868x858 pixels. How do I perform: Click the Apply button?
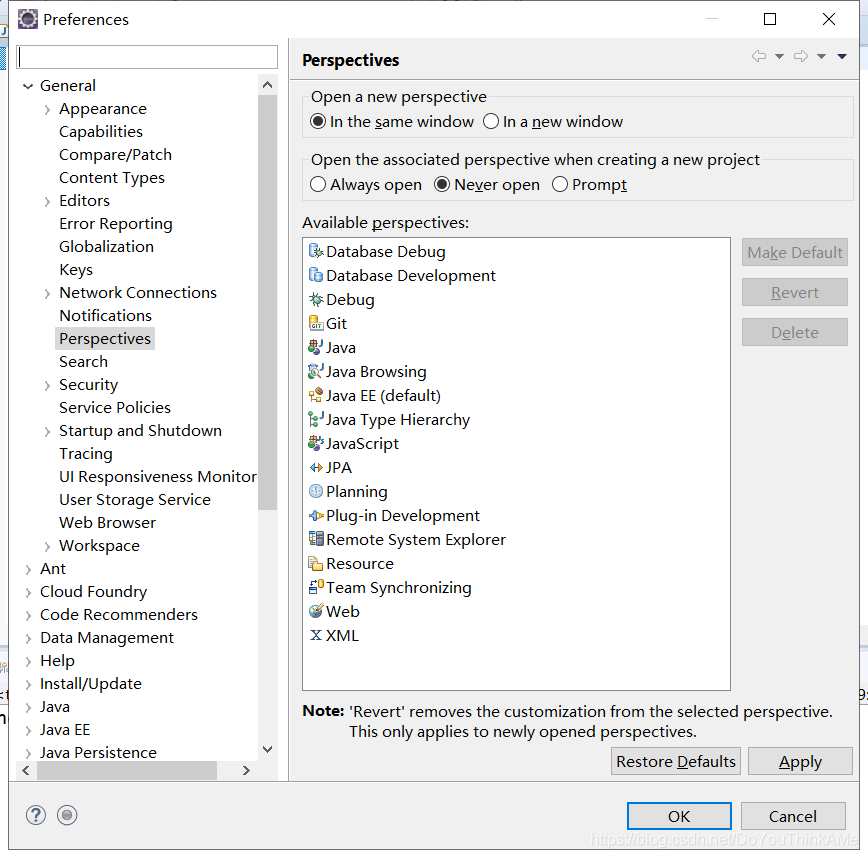(800, 761)
